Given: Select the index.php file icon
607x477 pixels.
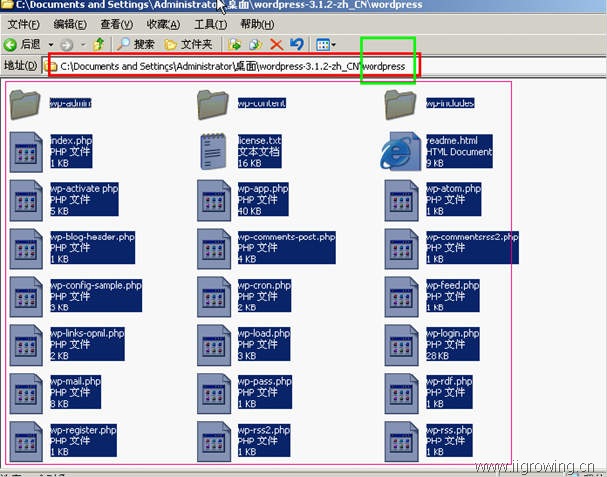Looking at the screenshot, I should pyautogui.click(x=26, y=152).
